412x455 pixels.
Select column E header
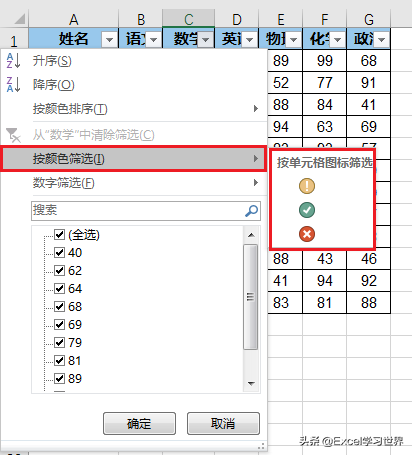point(281,20)
